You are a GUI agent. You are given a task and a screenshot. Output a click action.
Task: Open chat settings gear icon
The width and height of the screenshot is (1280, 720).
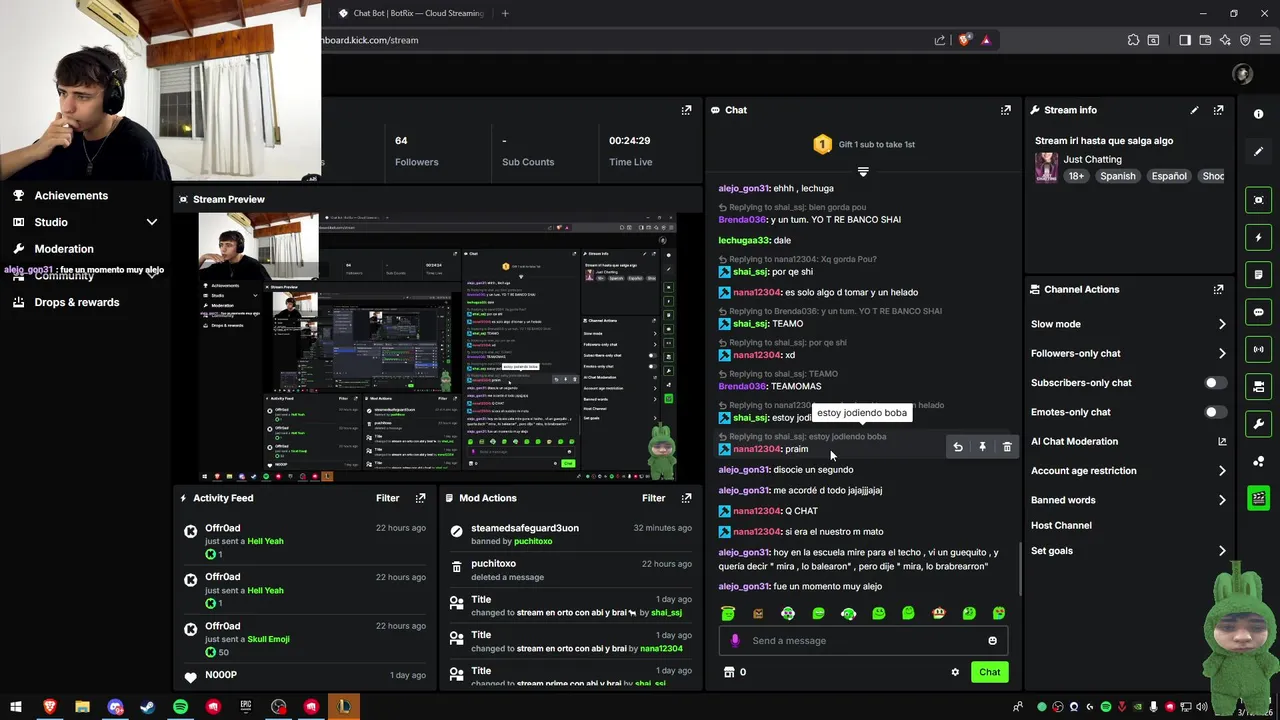click(x=955, y=672)
